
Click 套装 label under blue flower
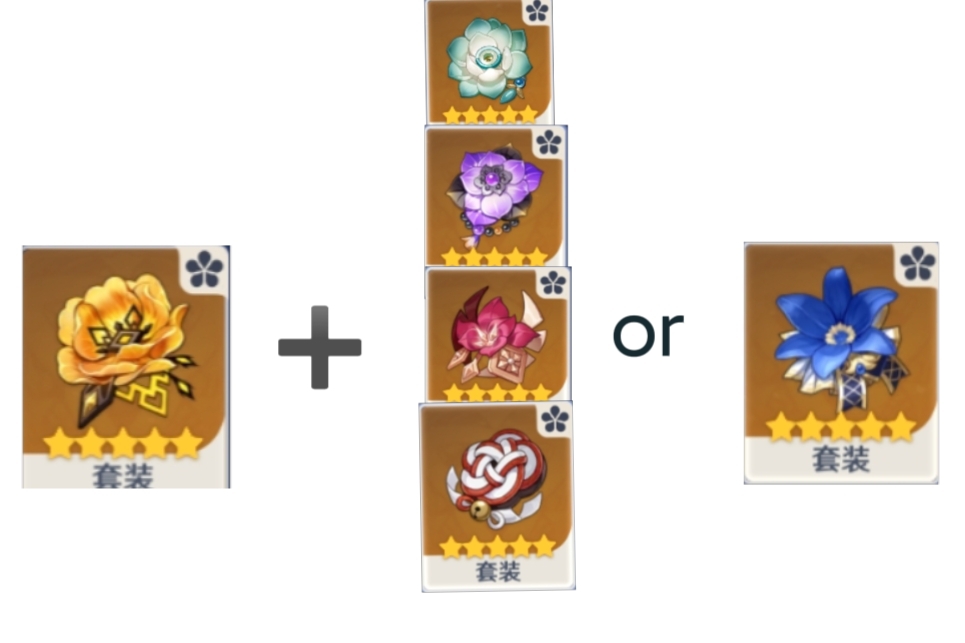841,459
